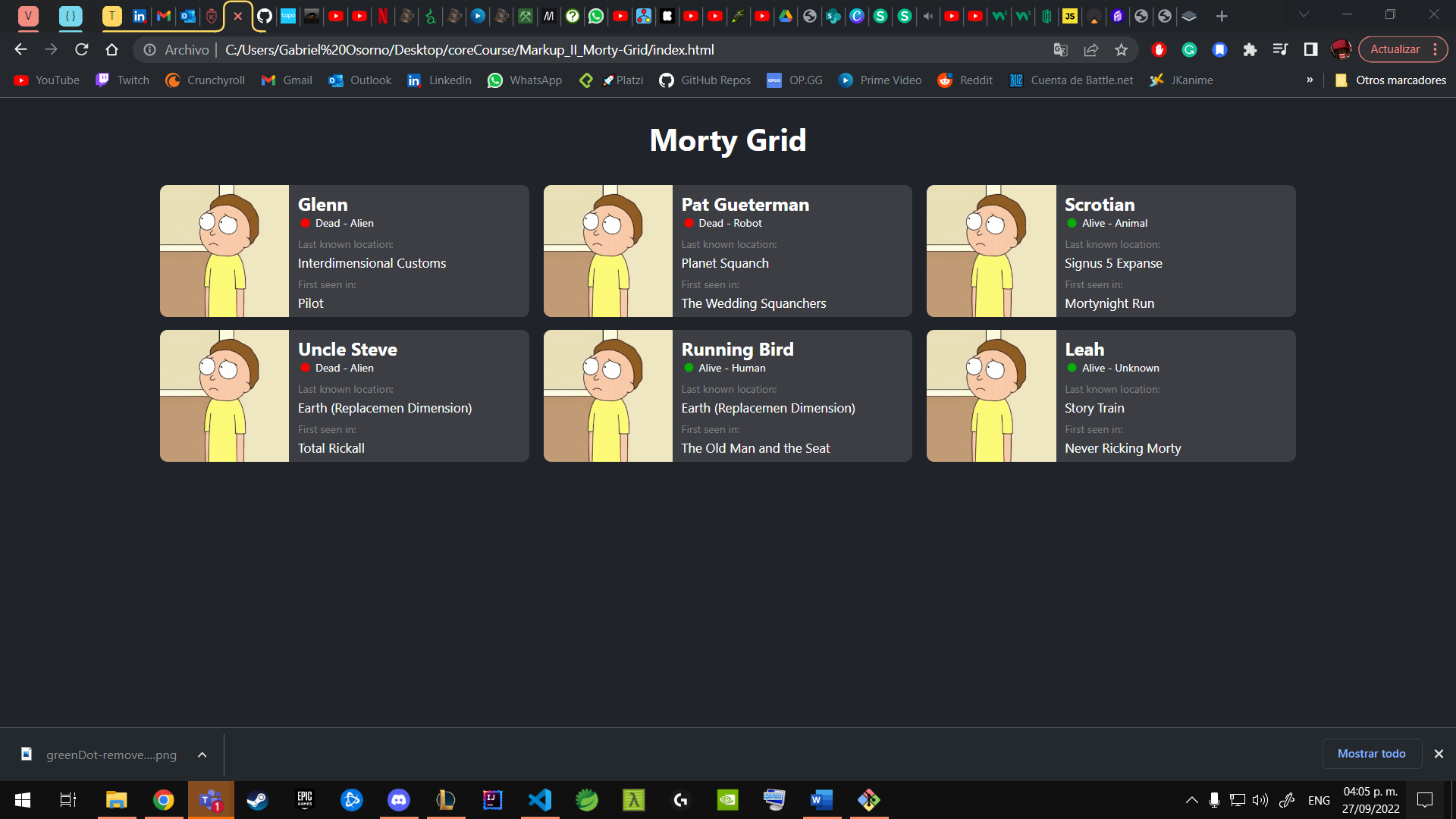Open the media controls icon in the toolbar

pos(1280,49)
